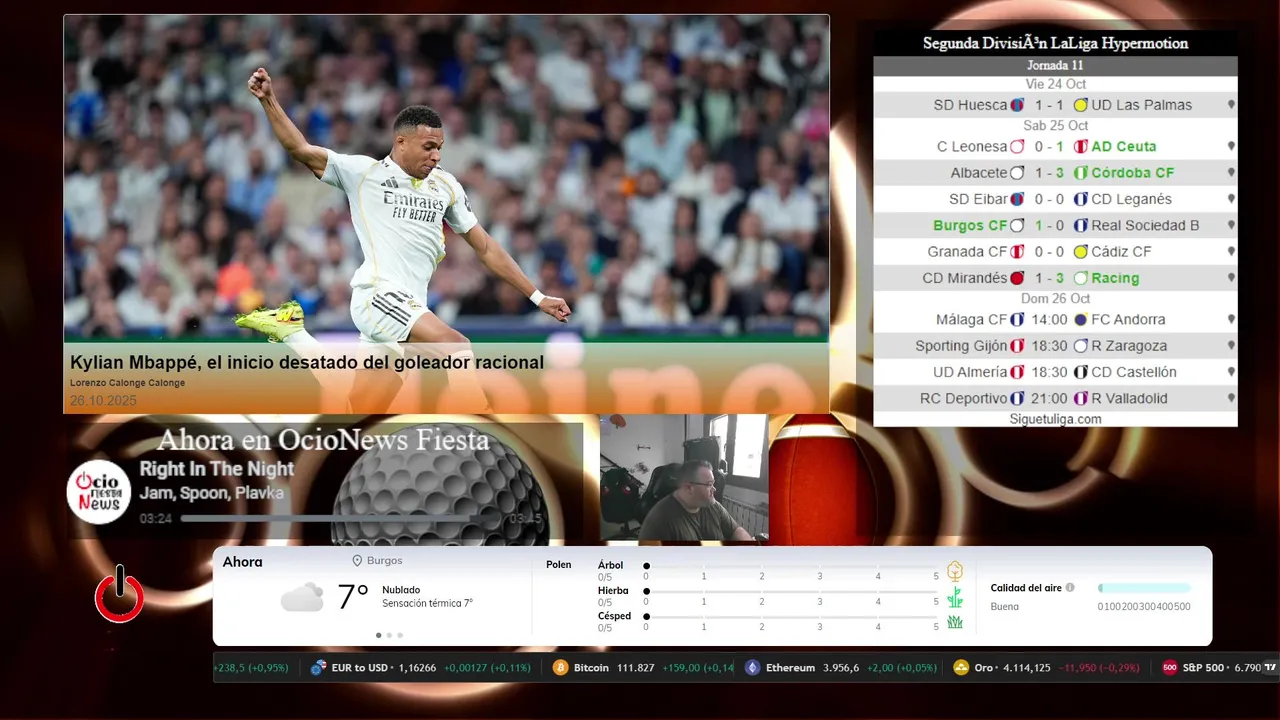Click the Burgos location pin icon
Image resolution: width=1280 pixels, height=720 pixels.
tap(357, 561)
